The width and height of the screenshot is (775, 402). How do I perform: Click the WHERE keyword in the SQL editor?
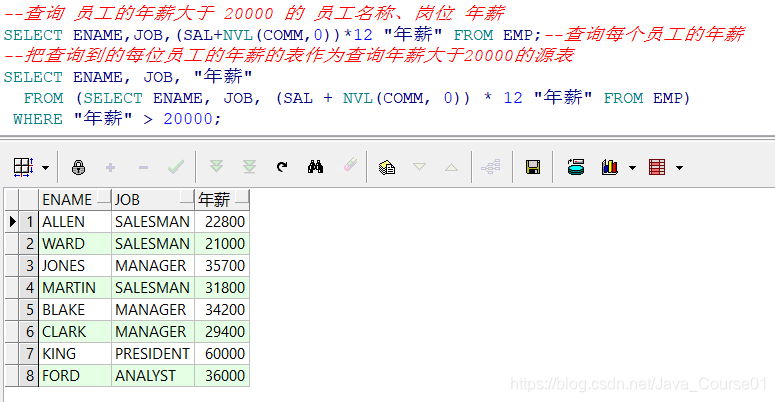click(x=38, y=119)
